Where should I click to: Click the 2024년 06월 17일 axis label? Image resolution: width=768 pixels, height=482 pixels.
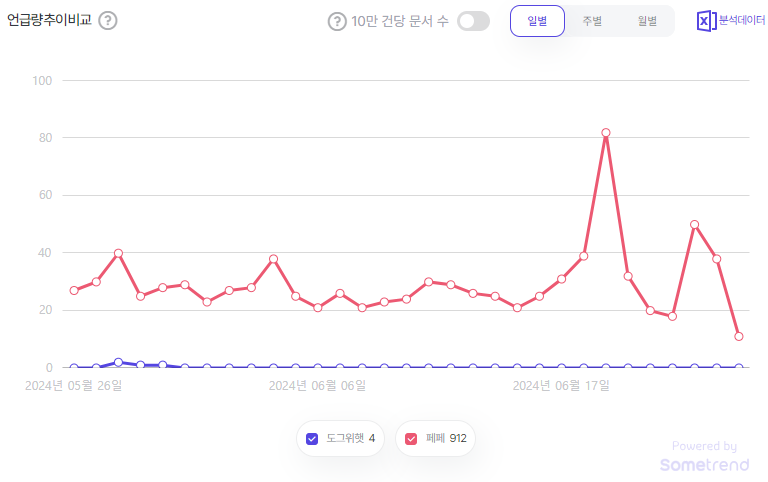click(x=561, y=386)
